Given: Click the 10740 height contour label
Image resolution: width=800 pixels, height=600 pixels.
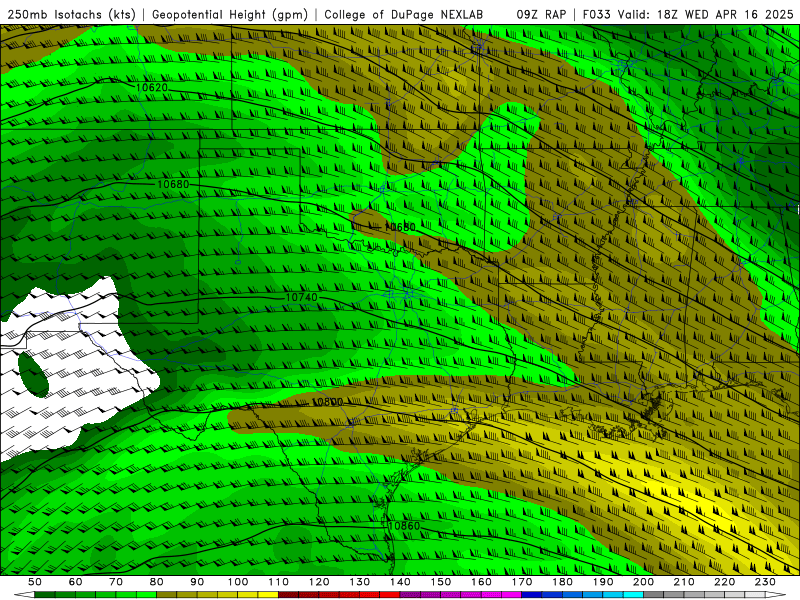Looking at the screenshot, I should click(301, 297).
